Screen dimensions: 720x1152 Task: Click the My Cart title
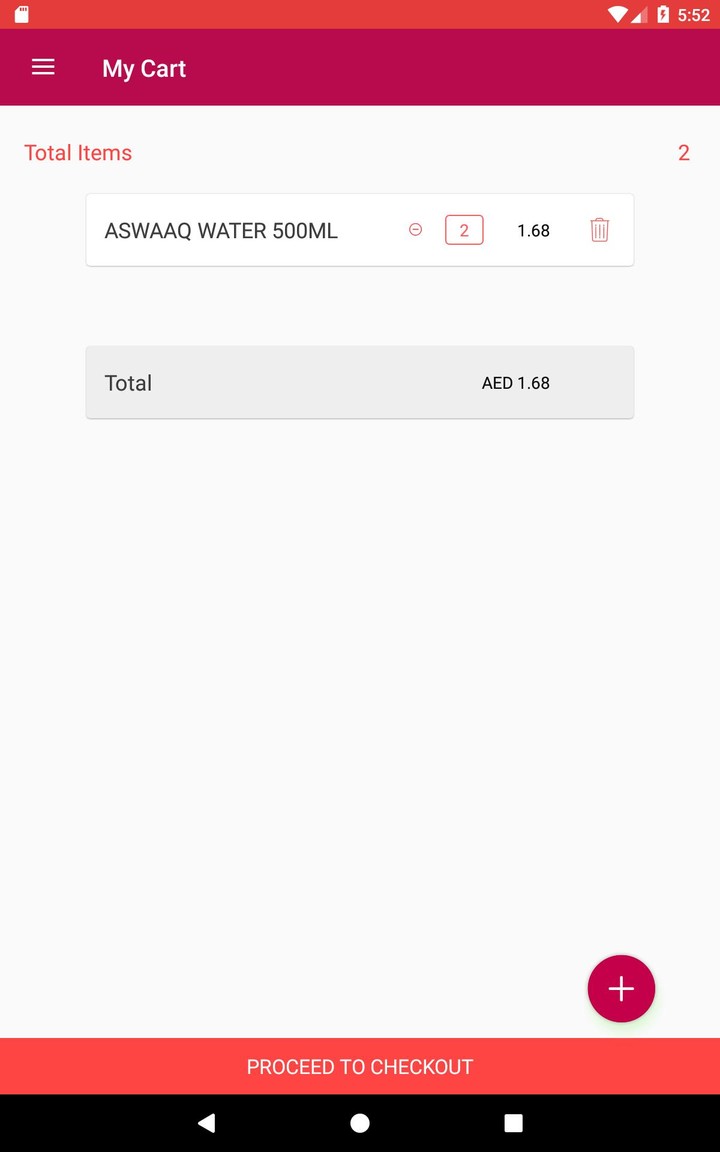click(x=144, y=68)
